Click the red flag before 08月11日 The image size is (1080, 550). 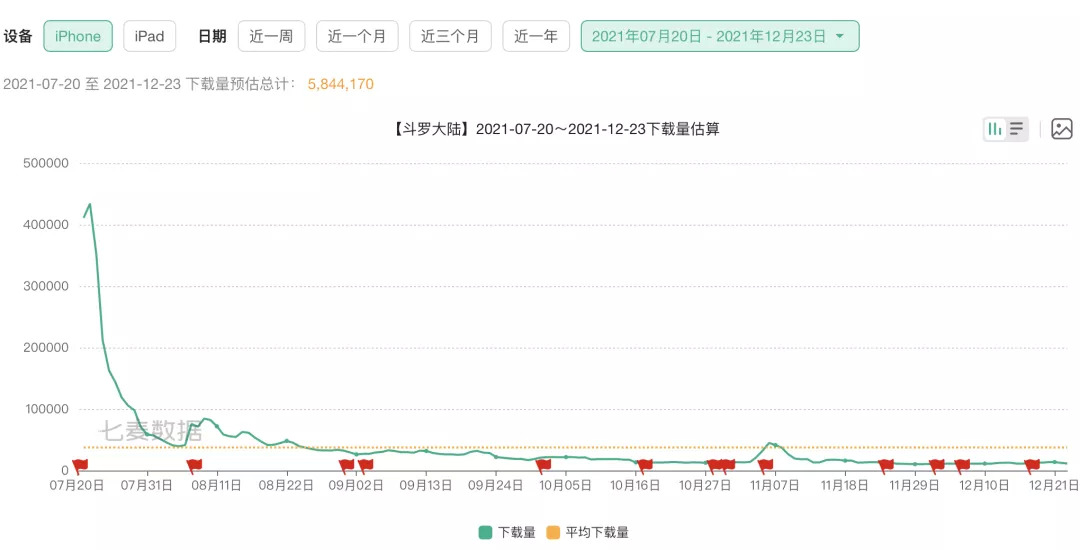pyautogui.click(x=194, y=464)
